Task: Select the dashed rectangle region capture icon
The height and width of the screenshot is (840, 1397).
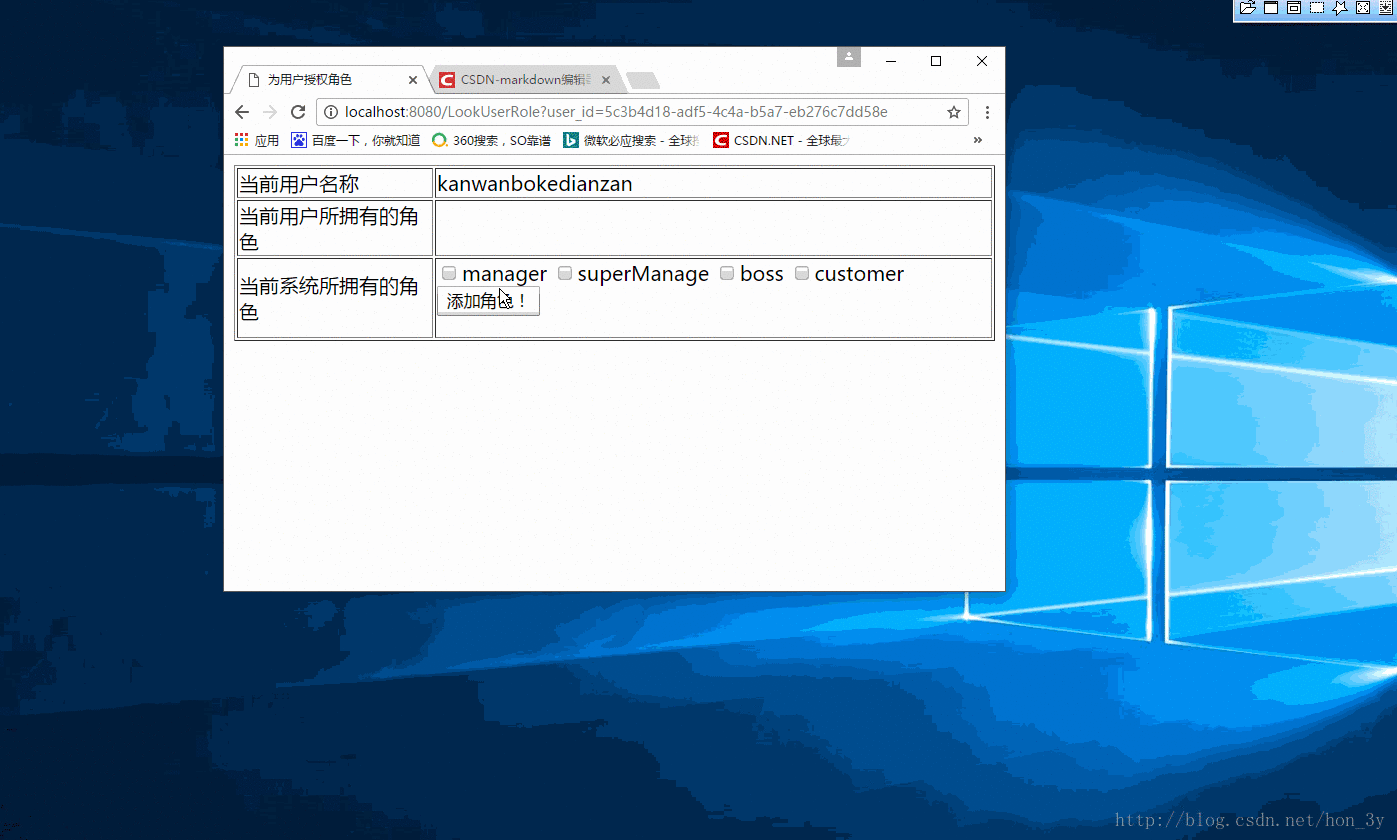Action: [x=1317, y=8]
